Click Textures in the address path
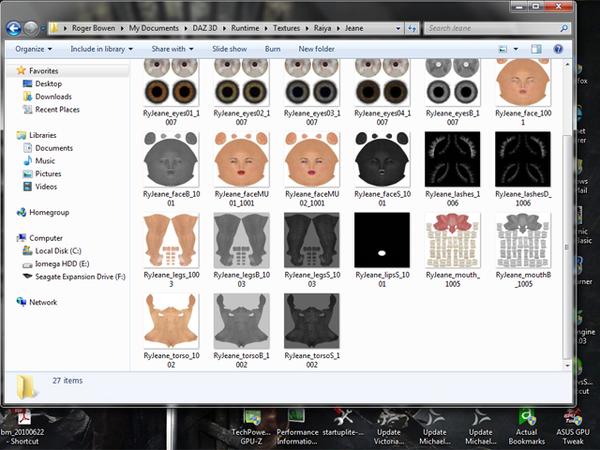Screen dimensions: 600x450 click(286, 28)
